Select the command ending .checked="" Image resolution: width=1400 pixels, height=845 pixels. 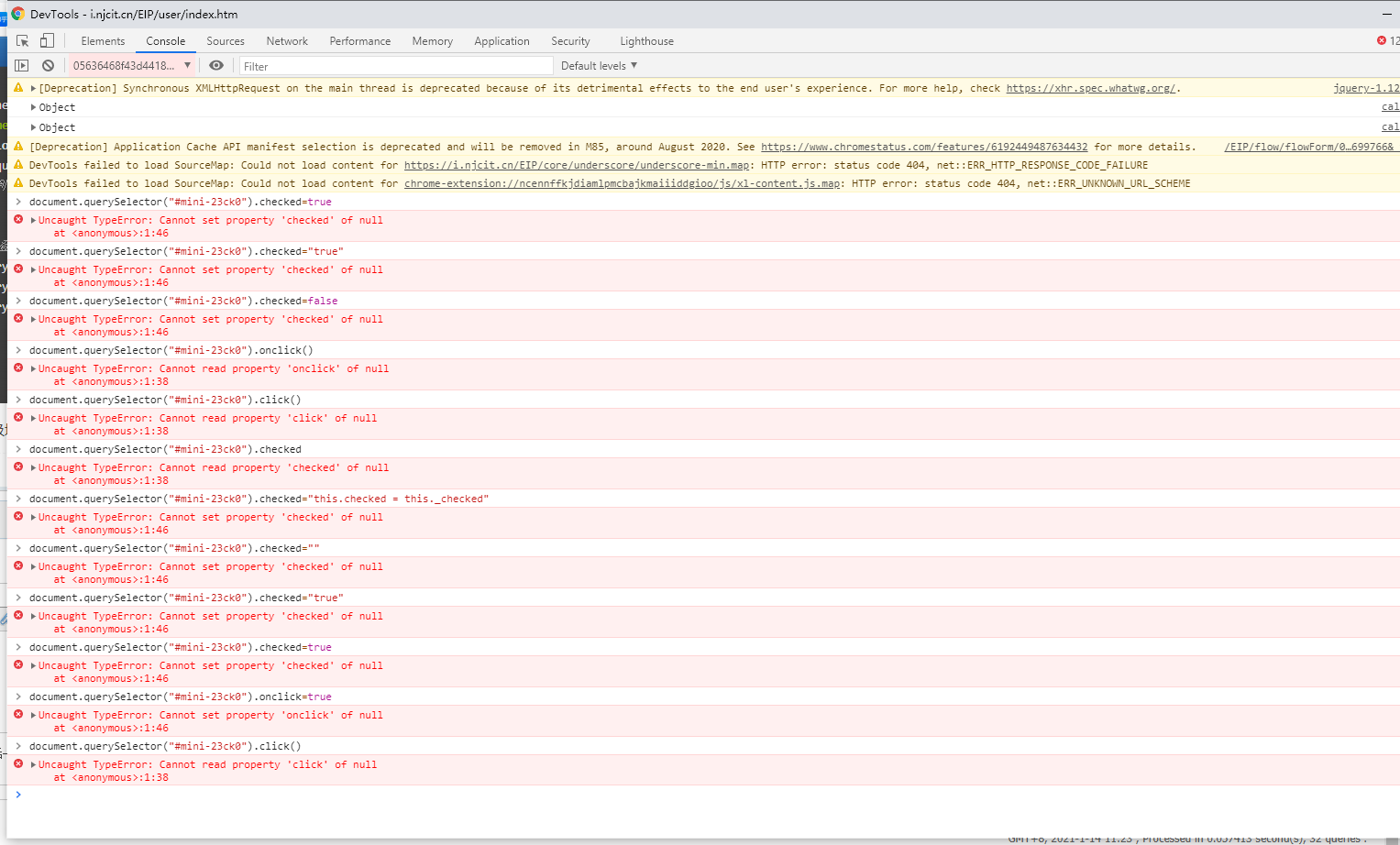(174, 548)
